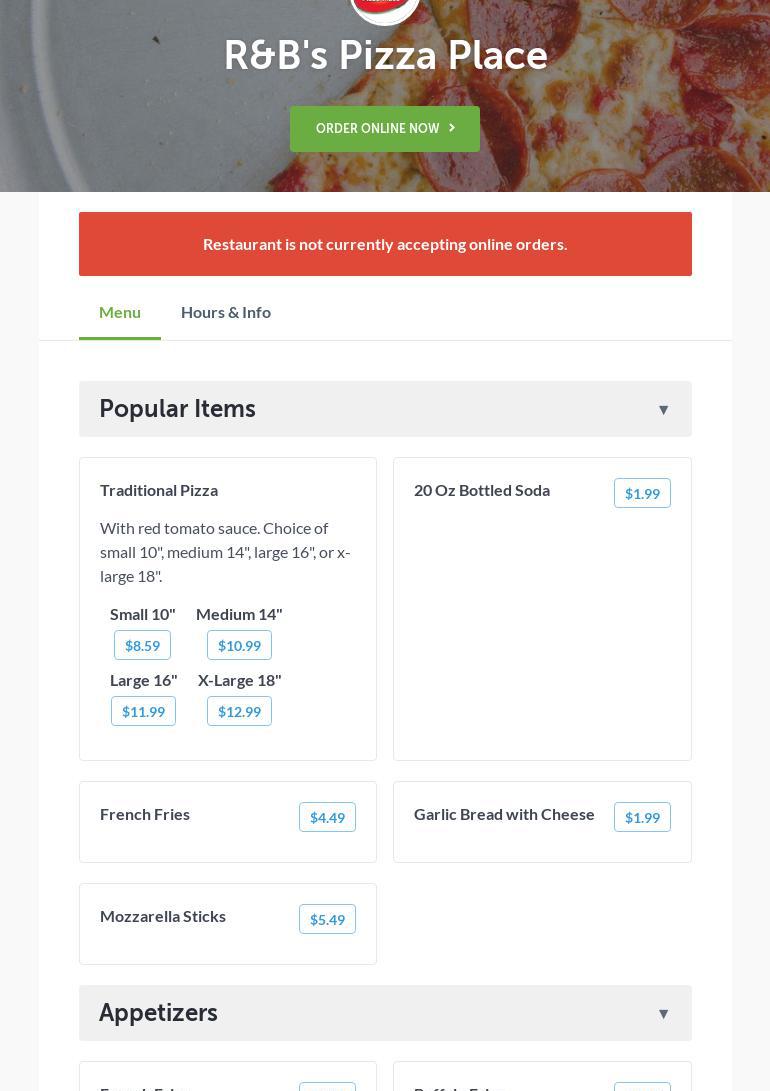Open the Mozzarella Sticks item name
770x1091 pixels.
pos(163,916)
